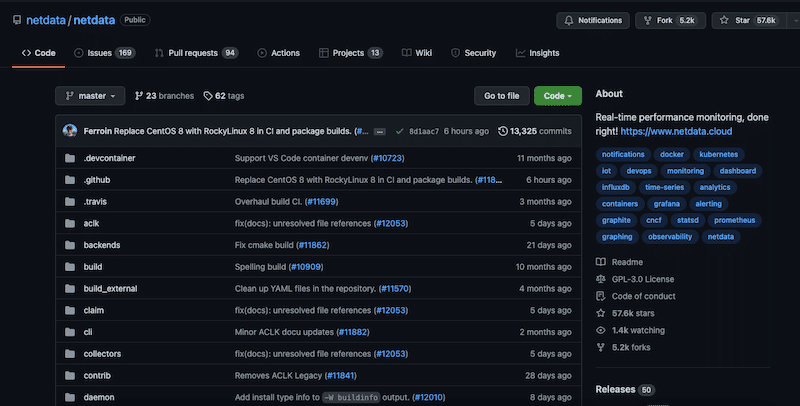Viewport: 800px width, 406px height.
Task: Open pull request #11699 link
Action: point(321,201)
